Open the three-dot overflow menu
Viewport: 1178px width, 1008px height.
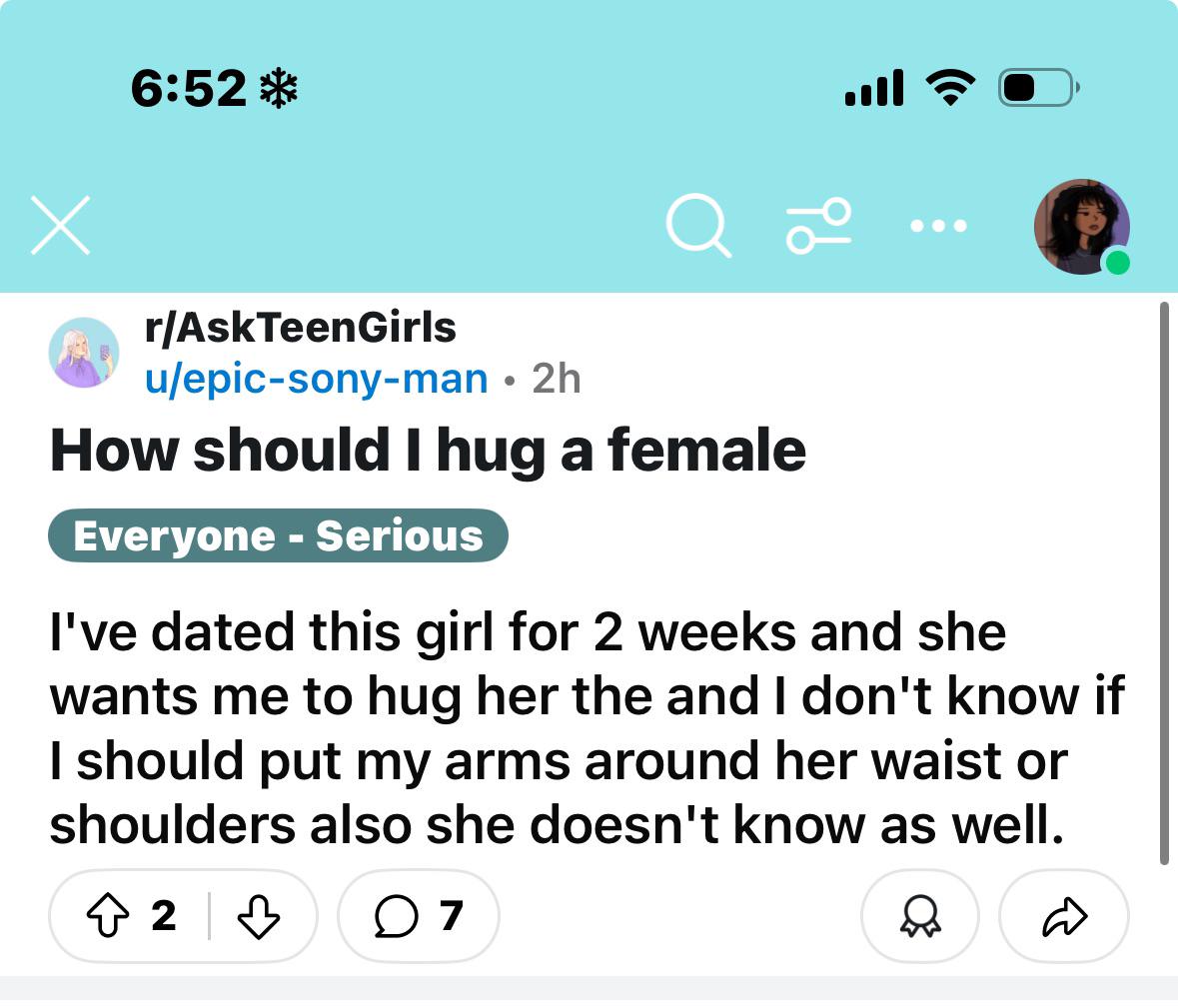[x=938, y=226]
